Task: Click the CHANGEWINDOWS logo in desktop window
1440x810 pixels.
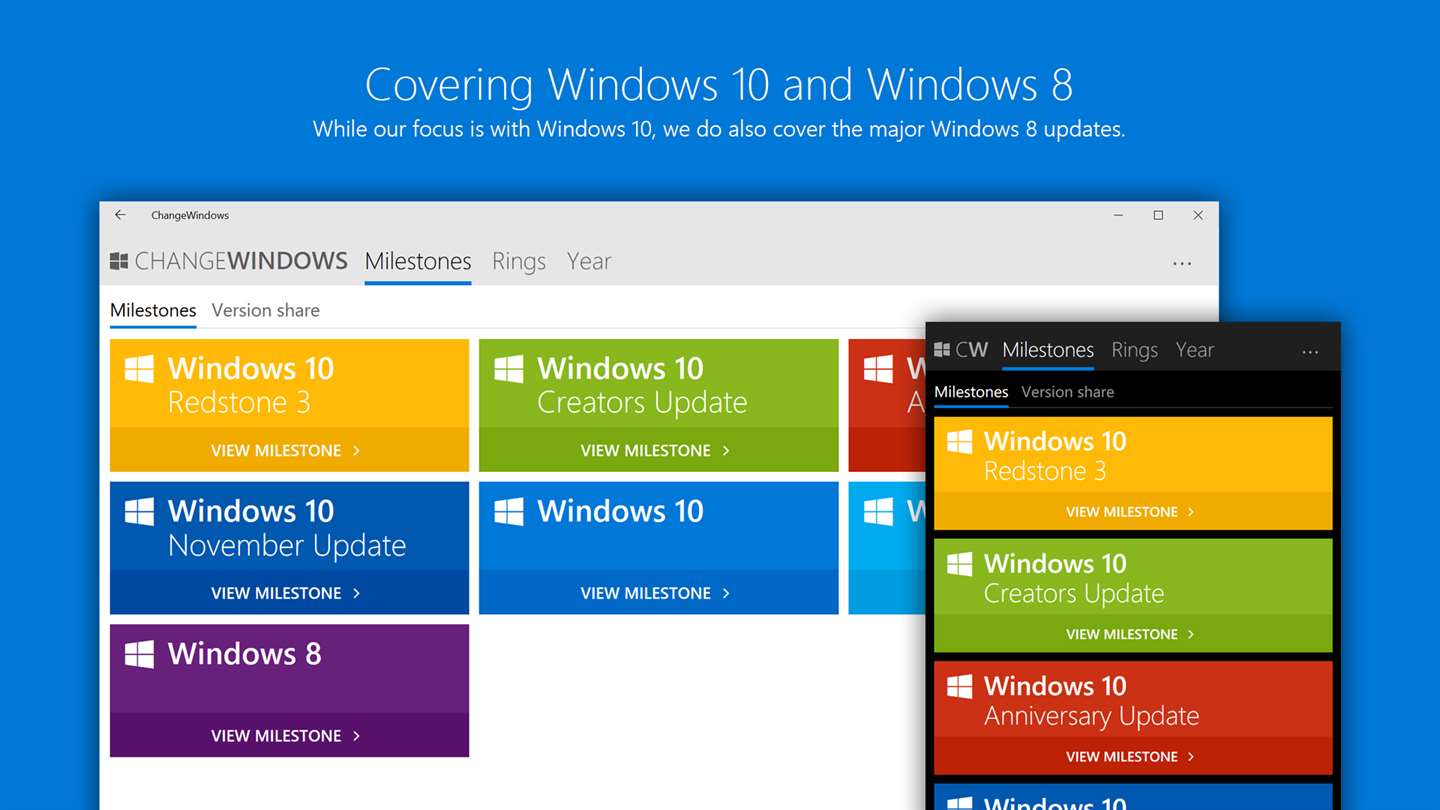Action: [229, 261]
